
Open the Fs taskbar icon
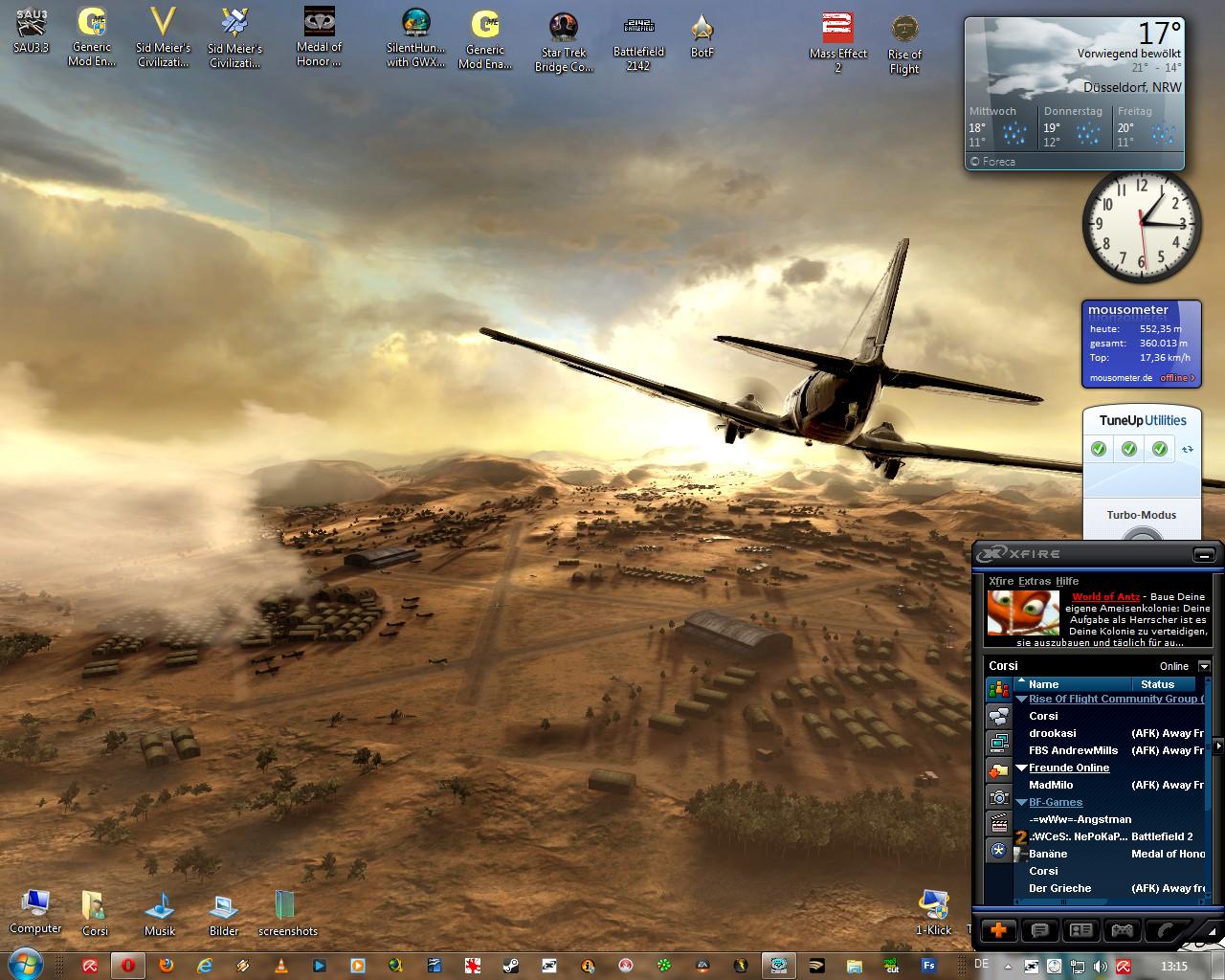tap(929, 966)
